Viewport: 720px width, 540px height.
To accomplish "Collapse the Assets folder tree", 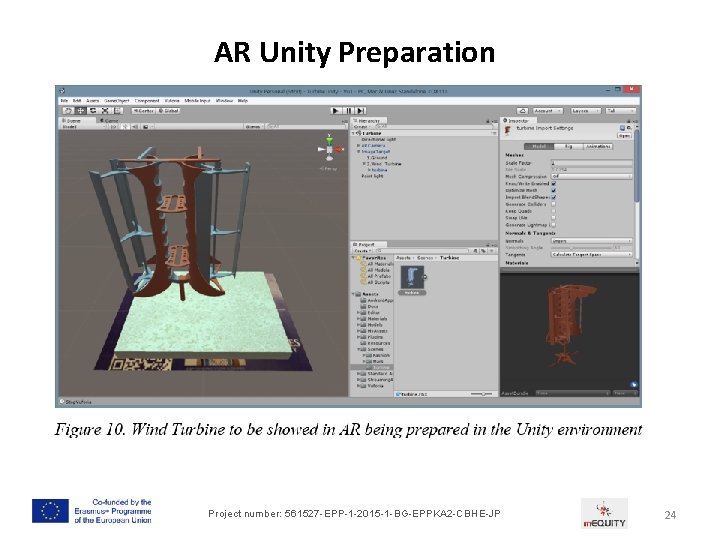I will 354,294.
